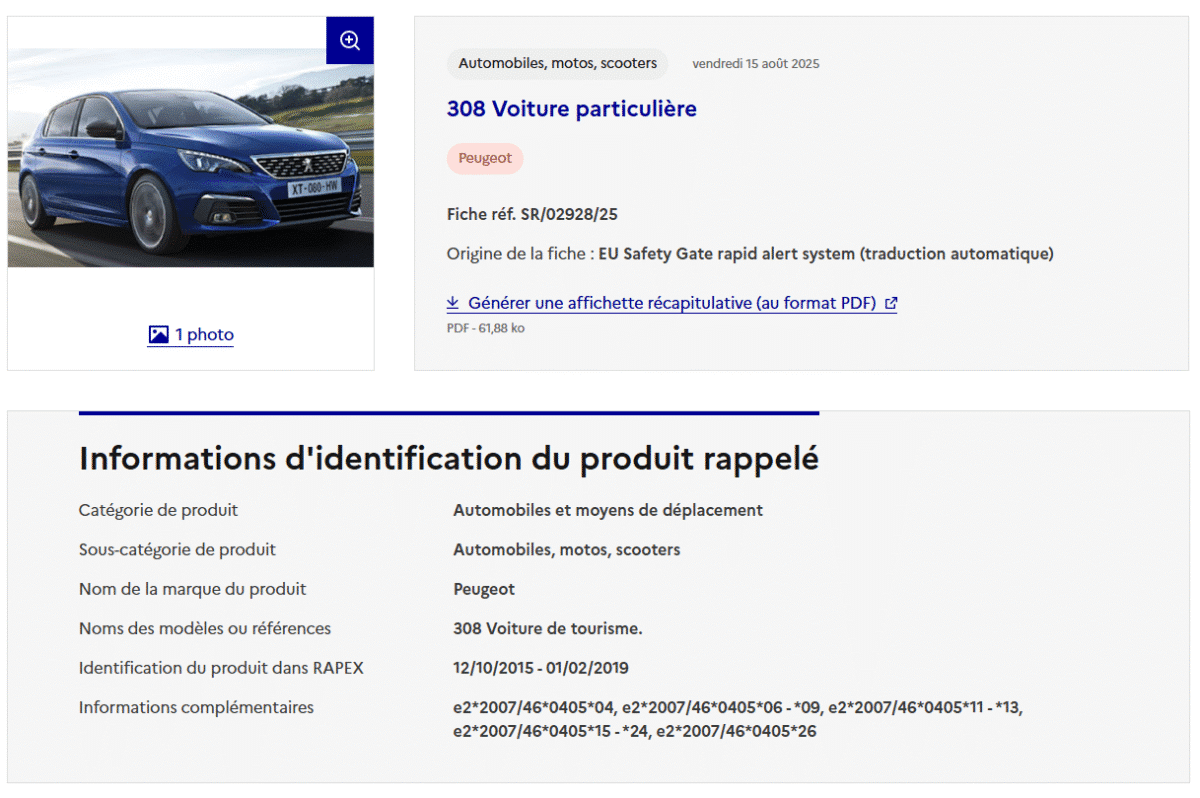Select value 'Automobiles et moyens de déplacement'
Screen dimensions: 1200x798
click(608, 510)
